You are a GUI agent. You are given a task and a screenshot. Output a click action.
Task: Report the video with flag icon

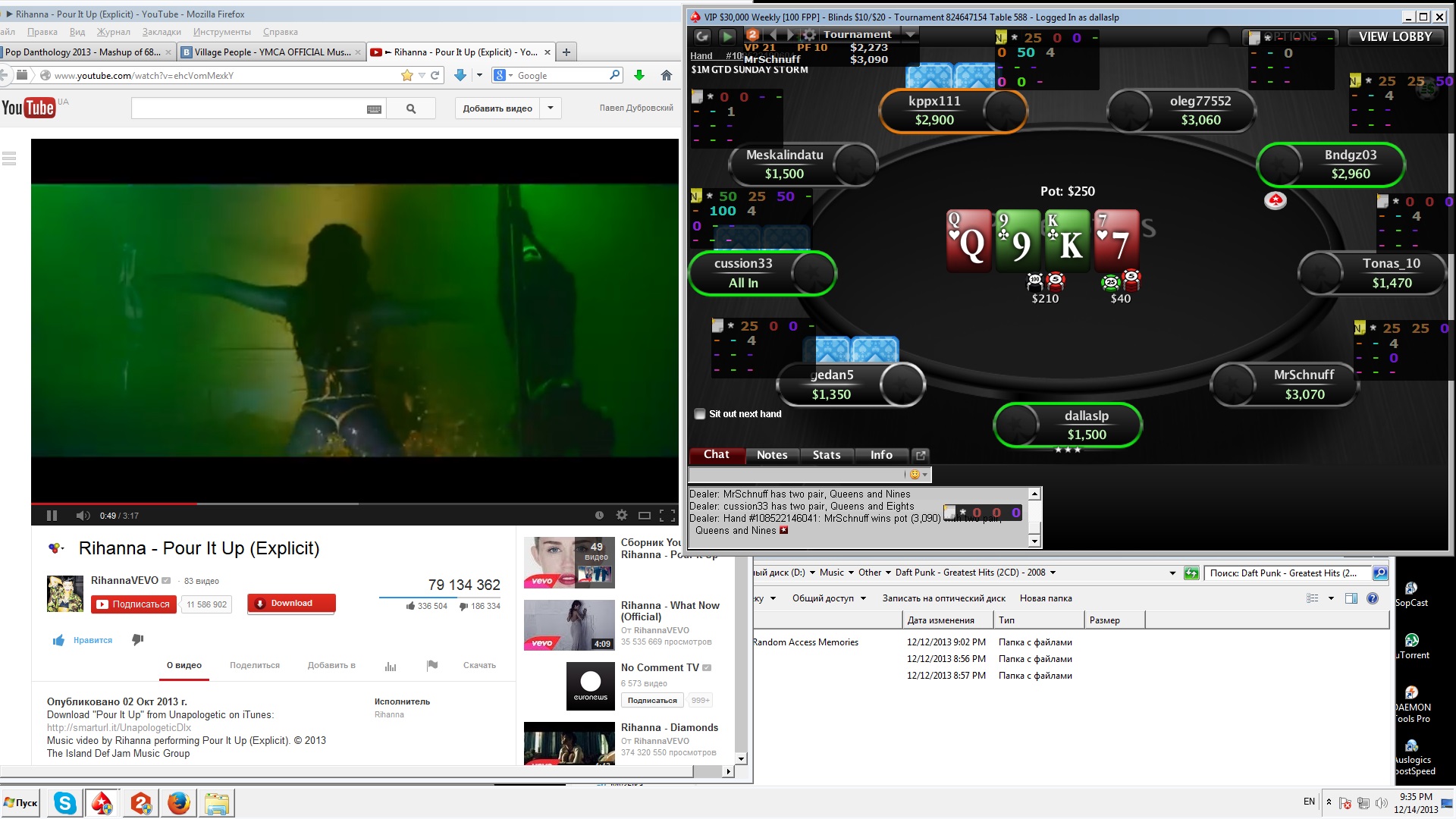click(432, 666)
